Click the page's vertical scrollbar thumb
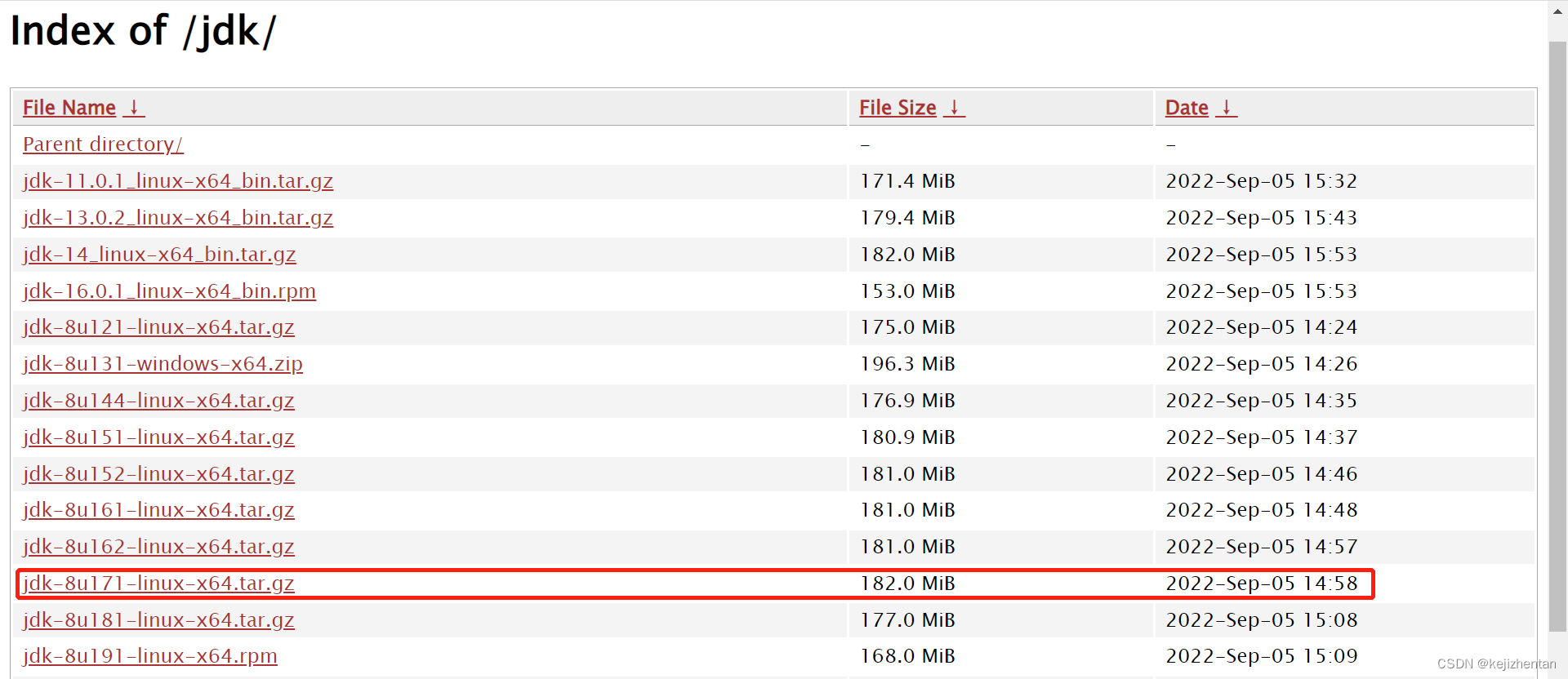 point(1557,335)
